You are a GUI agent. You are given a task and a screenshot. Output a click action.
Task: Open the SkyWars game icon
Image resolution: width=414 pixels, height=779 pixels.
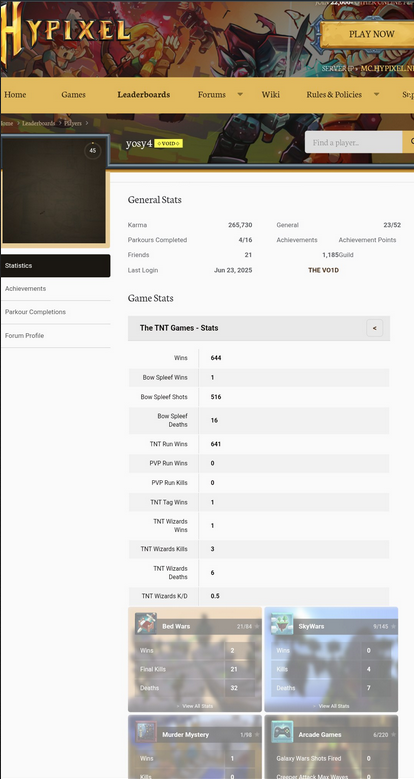pyautogui.click(x=282, y=624)
